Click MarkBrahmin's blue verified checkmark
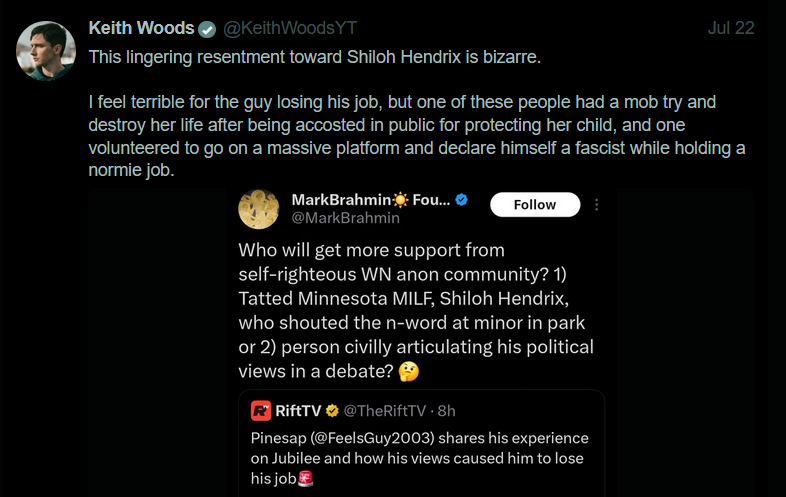 pos(462,200)
